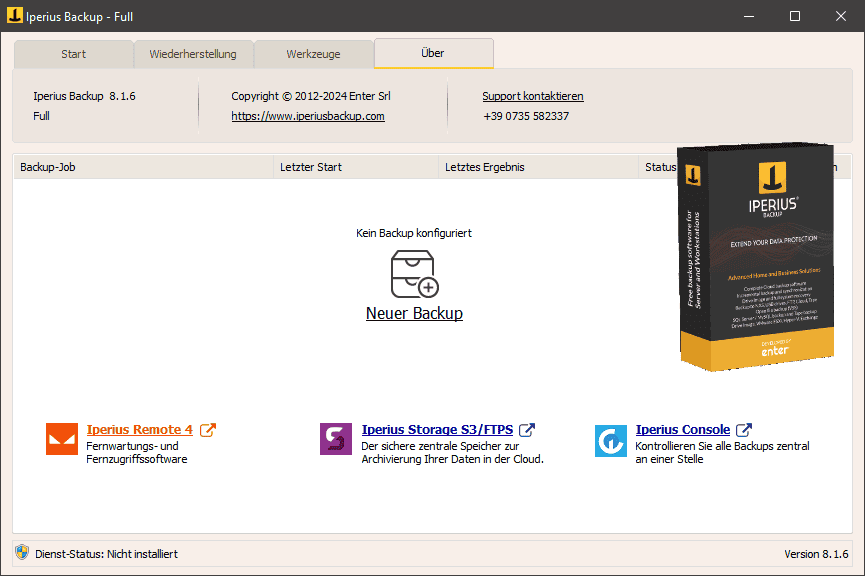
Task: Click the phone number +39 0735 582337
Action: (x=526, y=116)
